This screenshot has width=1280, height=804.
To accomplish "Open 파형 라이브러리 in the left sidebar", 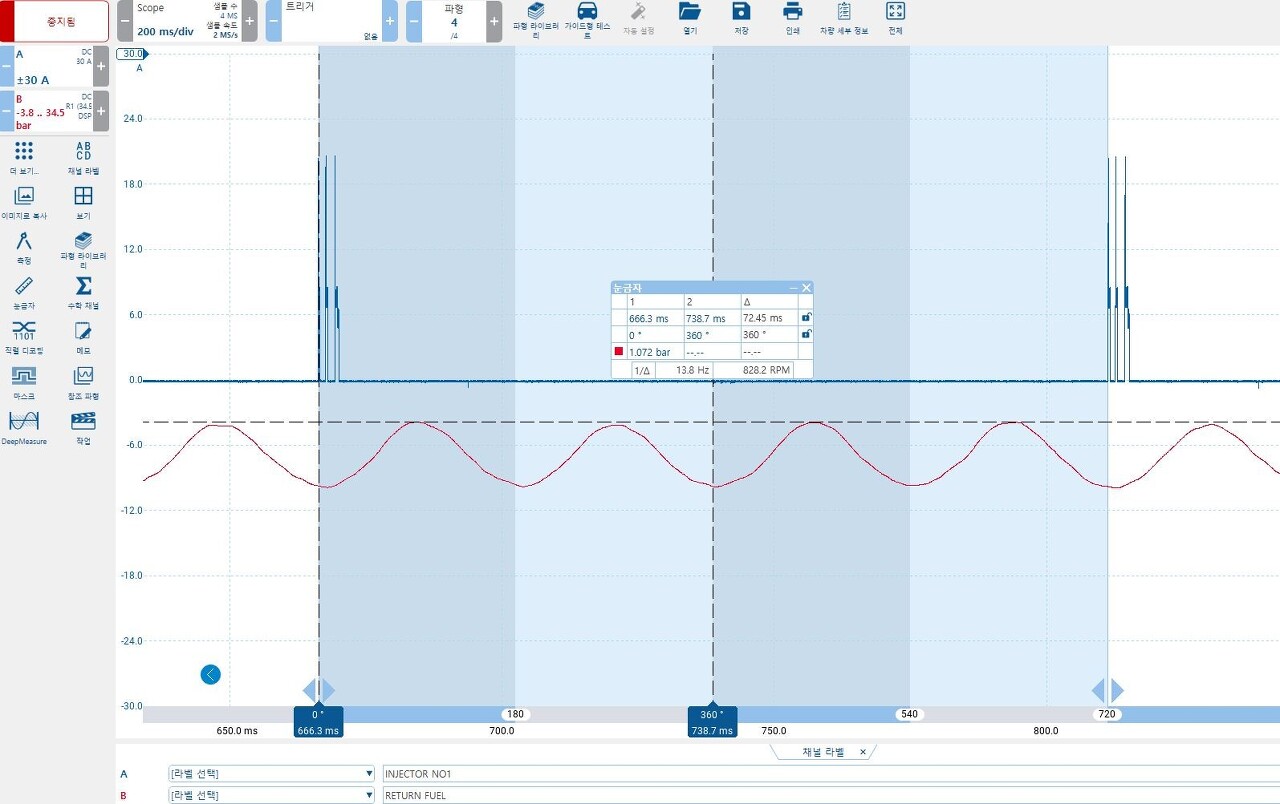I will [84, 249].
